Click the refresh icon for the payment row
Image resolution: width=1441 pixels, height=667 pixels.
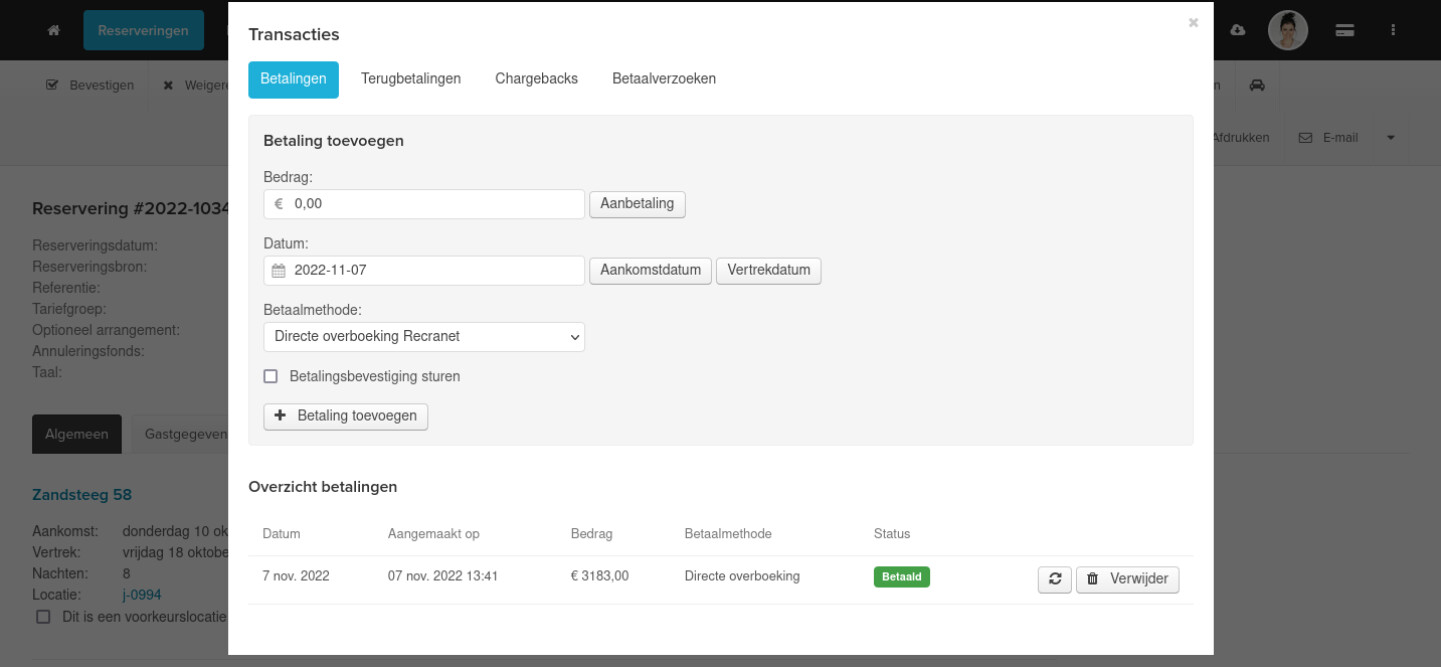point(1054,579)
